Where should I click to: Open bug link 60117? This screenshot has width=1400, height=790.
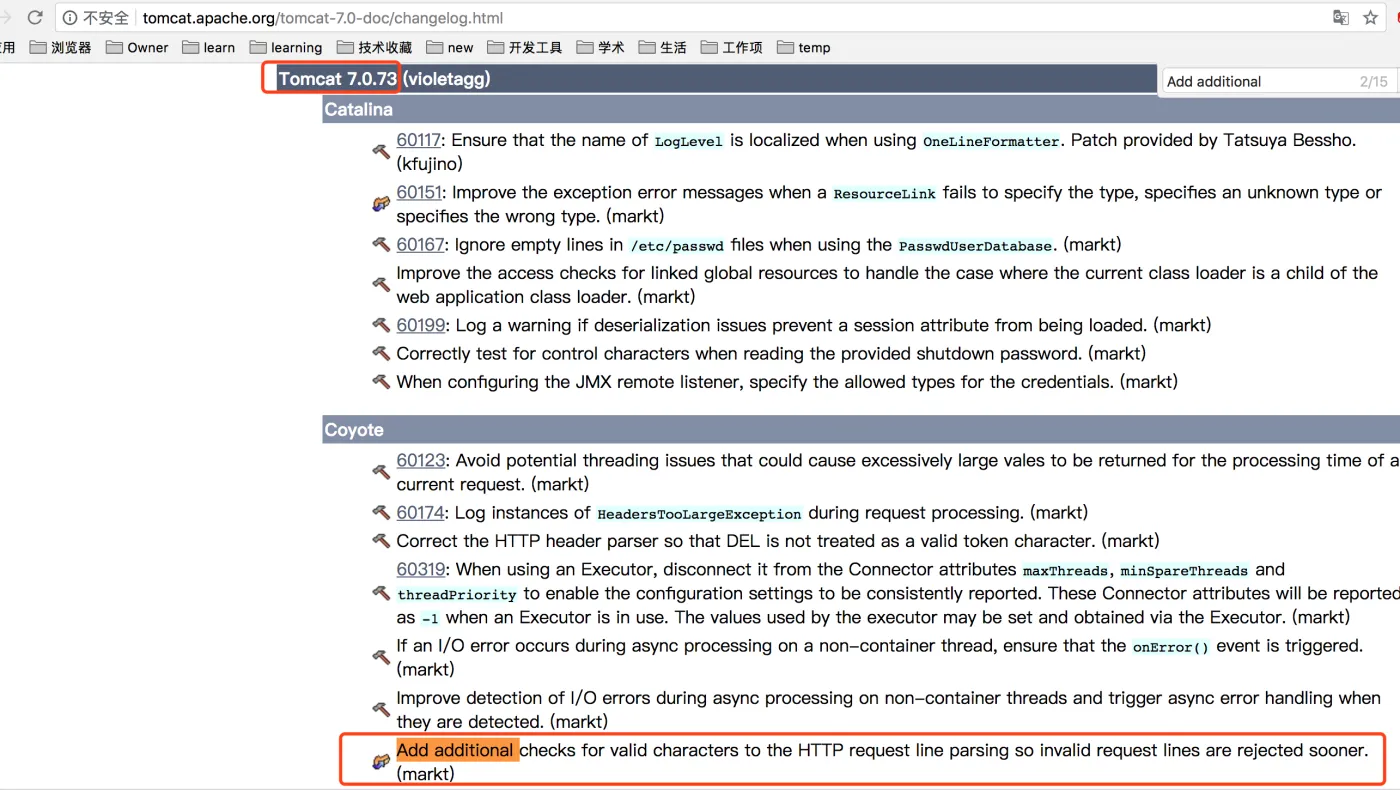point(419,140)
